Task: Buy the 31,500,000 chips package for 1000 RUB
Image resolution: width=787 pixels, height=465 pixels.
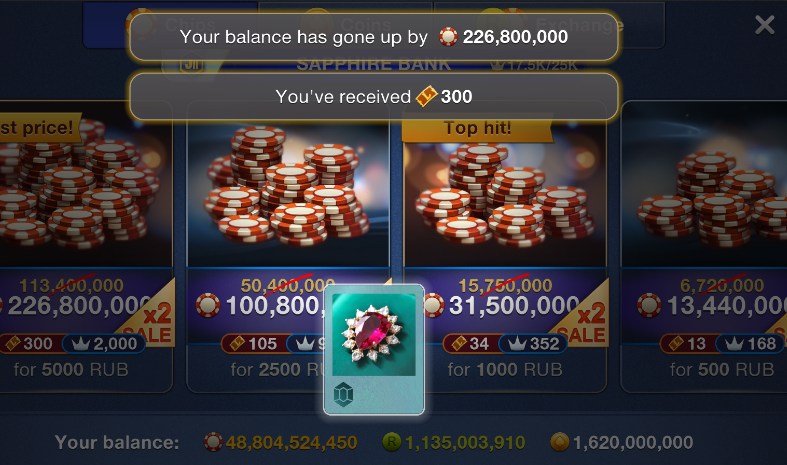Action: (505, 246)
